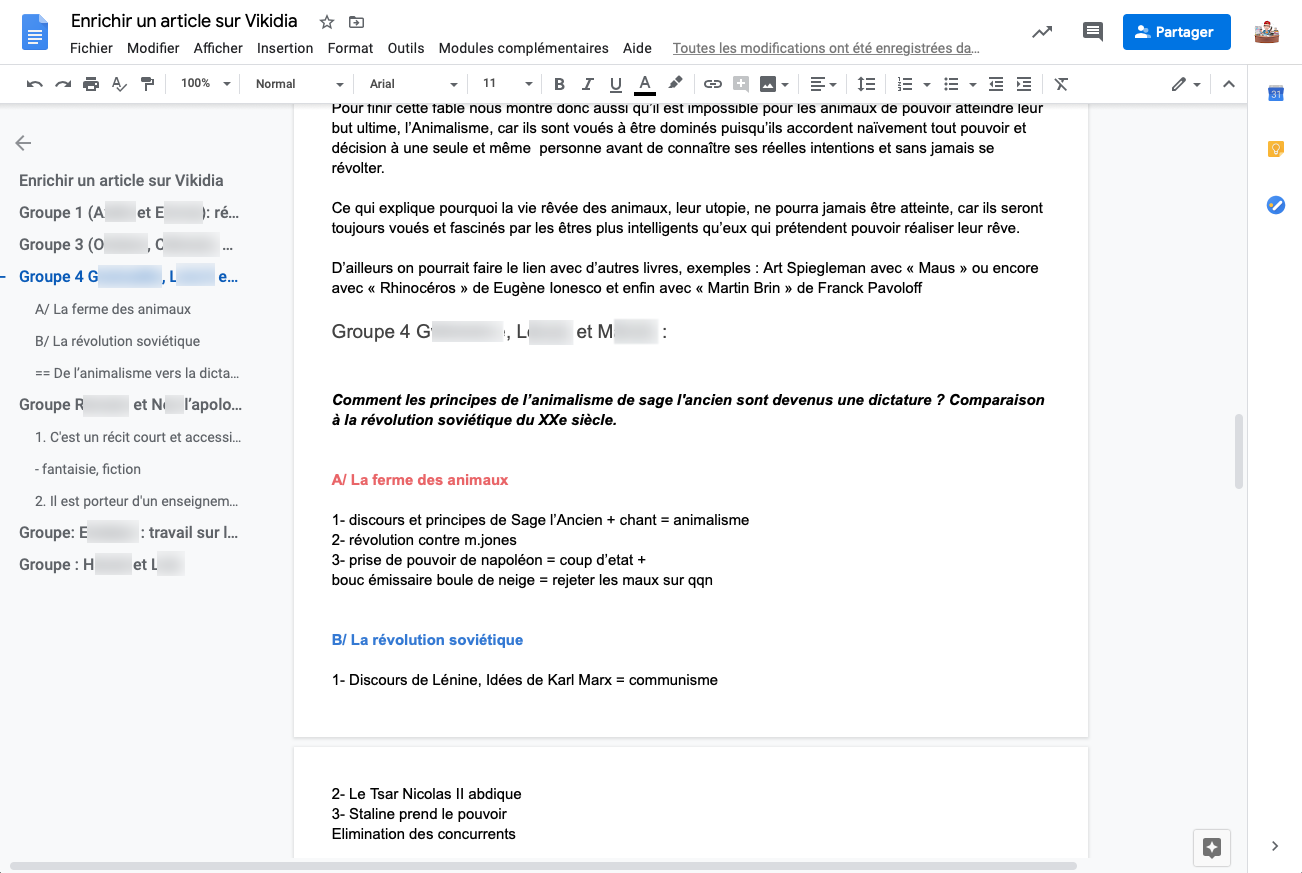Go to outline item '1. C'est un récit court'
The height and width of the screenshot is (873, 1302).
[x=138, y=437]
